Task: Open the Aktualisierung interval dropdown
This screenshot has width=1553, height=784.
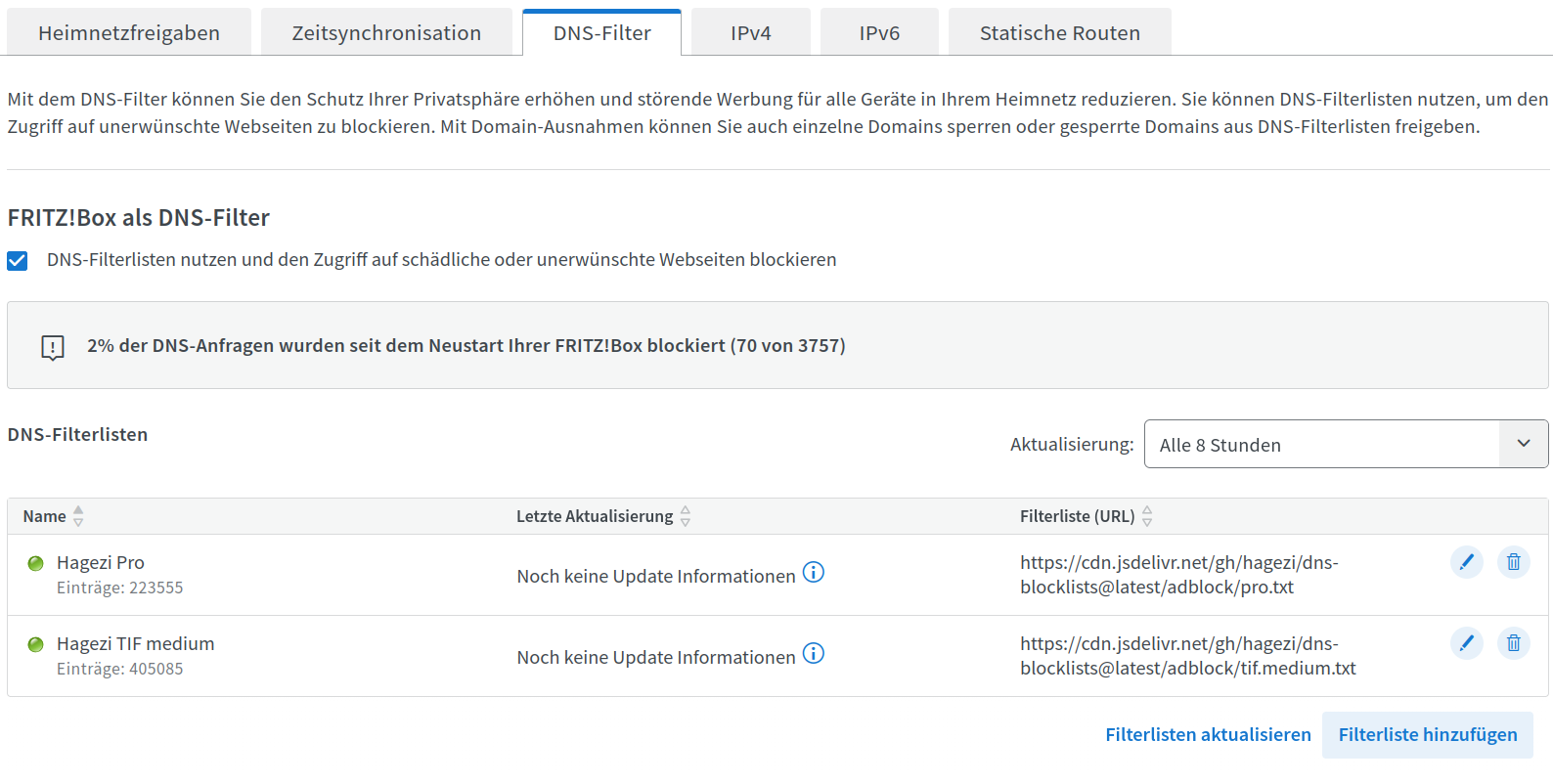Action: [x=1346, y=444]
